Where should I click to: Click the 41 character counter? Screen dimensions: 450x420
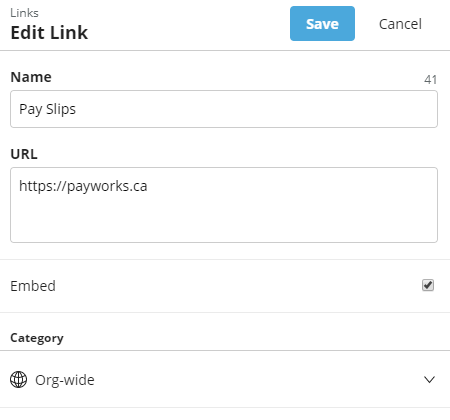[x=430, y=80]
